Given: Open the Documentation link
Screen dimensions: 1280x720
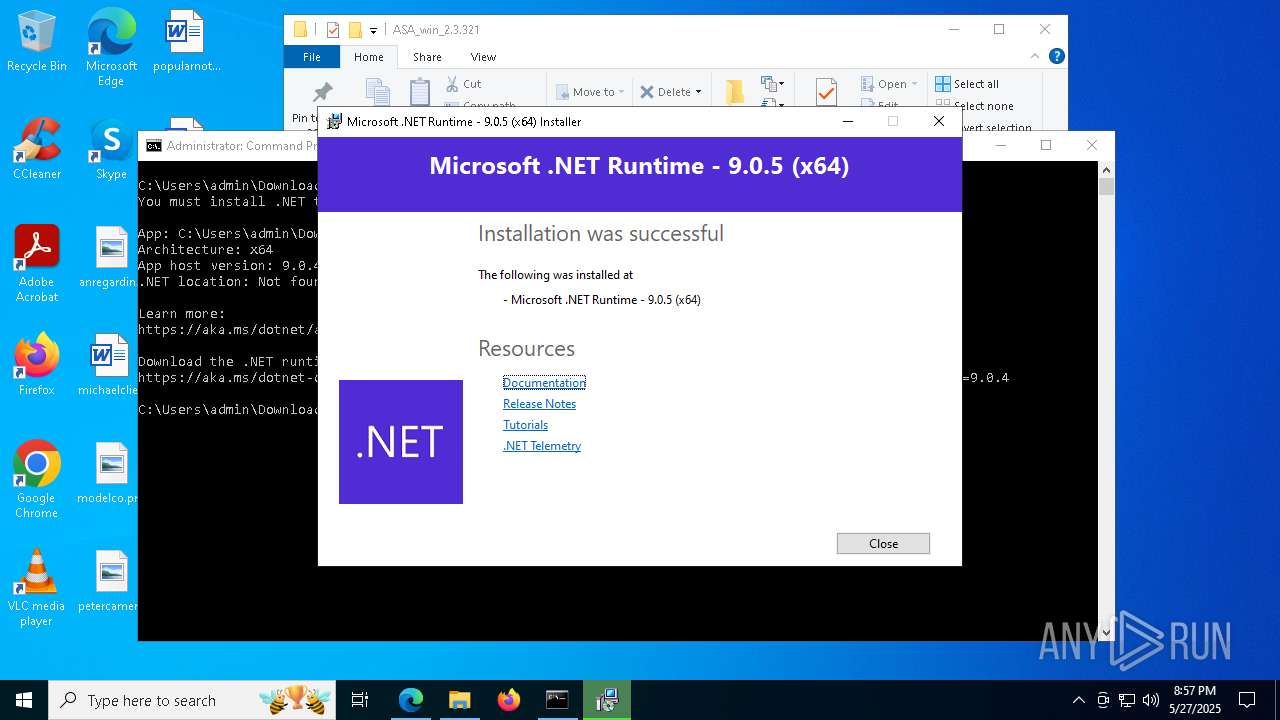Looking at the screenshot, I should 544,383.
